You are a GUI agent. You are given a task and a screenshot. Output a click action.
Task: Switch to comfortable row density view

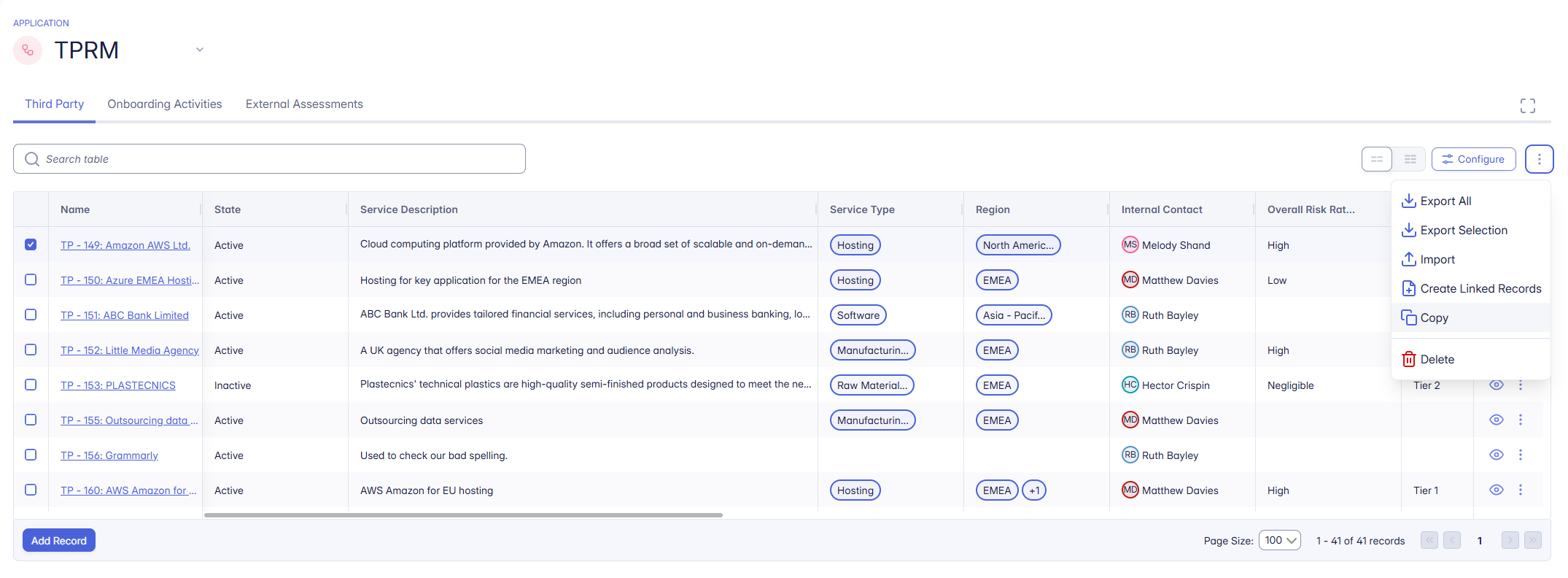[x=1377, y=159]
